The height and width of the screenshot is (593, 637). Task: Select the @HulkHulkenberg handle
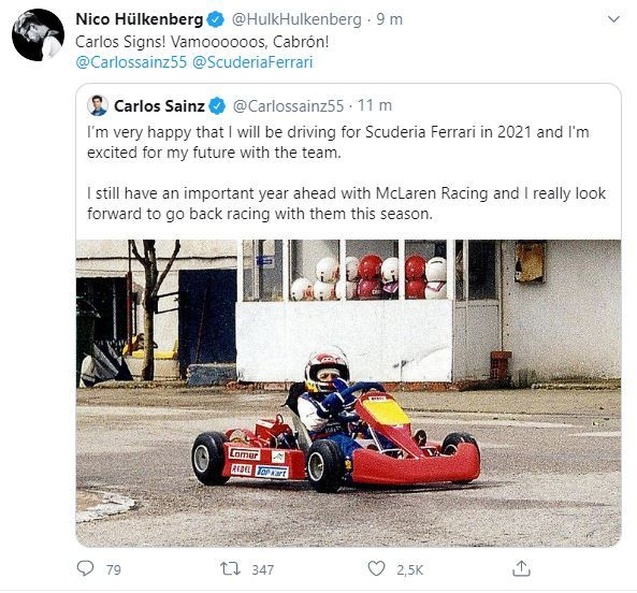(x=295, y=20)
